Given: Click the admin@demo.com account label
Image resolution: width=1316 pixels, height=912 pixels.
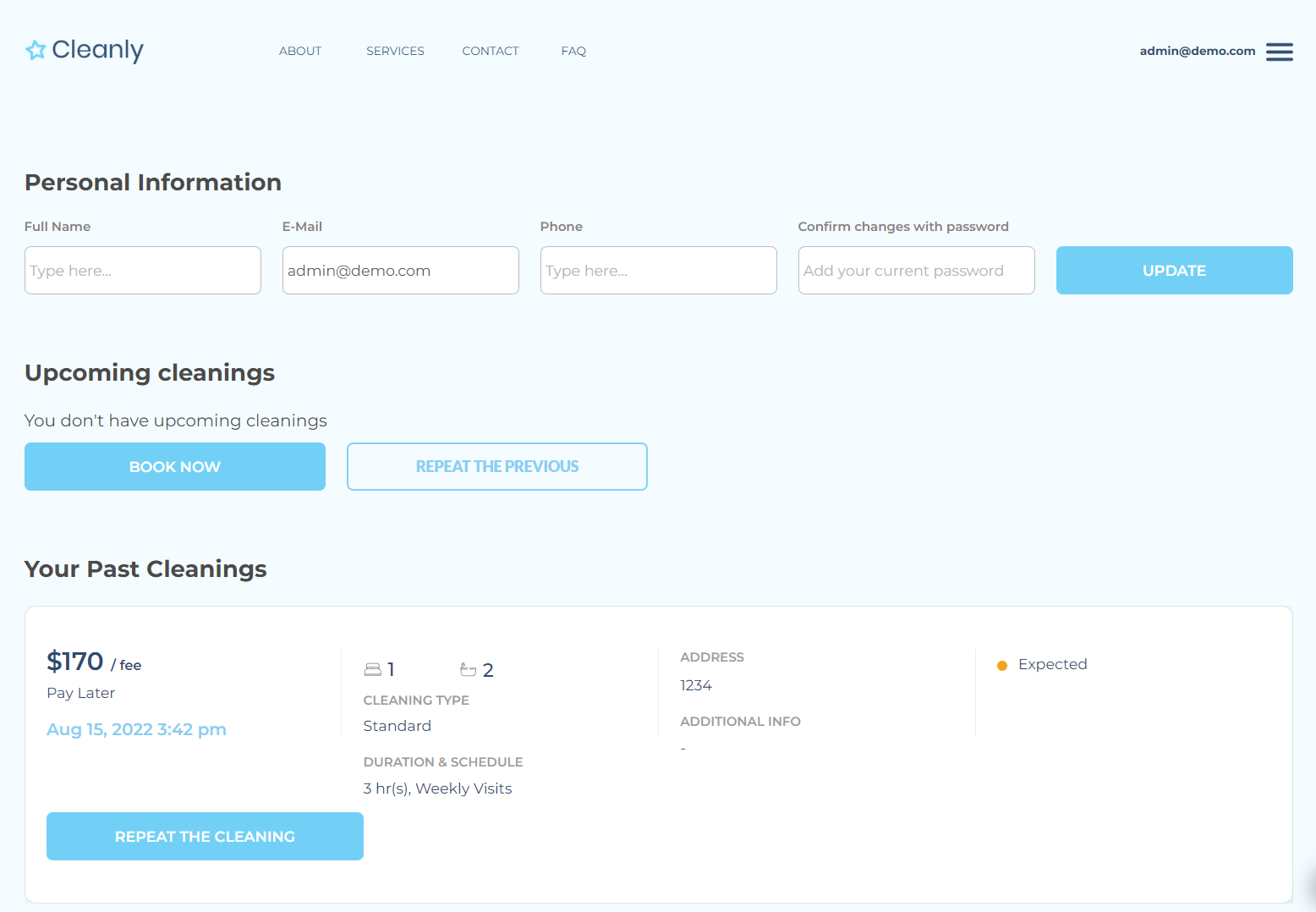Looking at the screenshot, I should coord(1197,51).
